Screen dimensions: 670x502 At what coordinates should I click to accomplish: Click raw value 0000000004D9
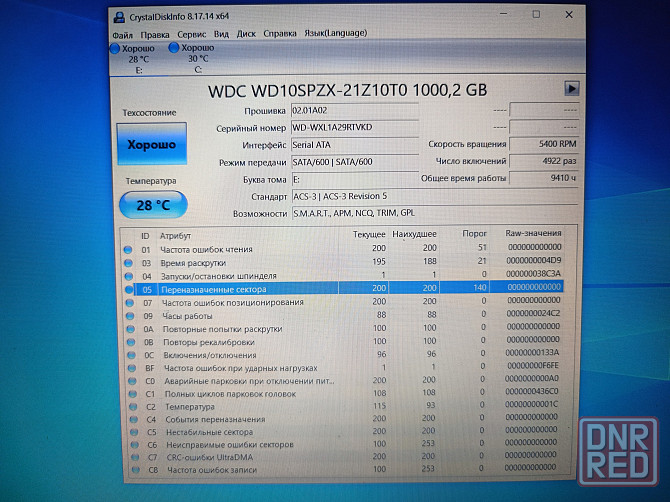[x=533, y=260]
